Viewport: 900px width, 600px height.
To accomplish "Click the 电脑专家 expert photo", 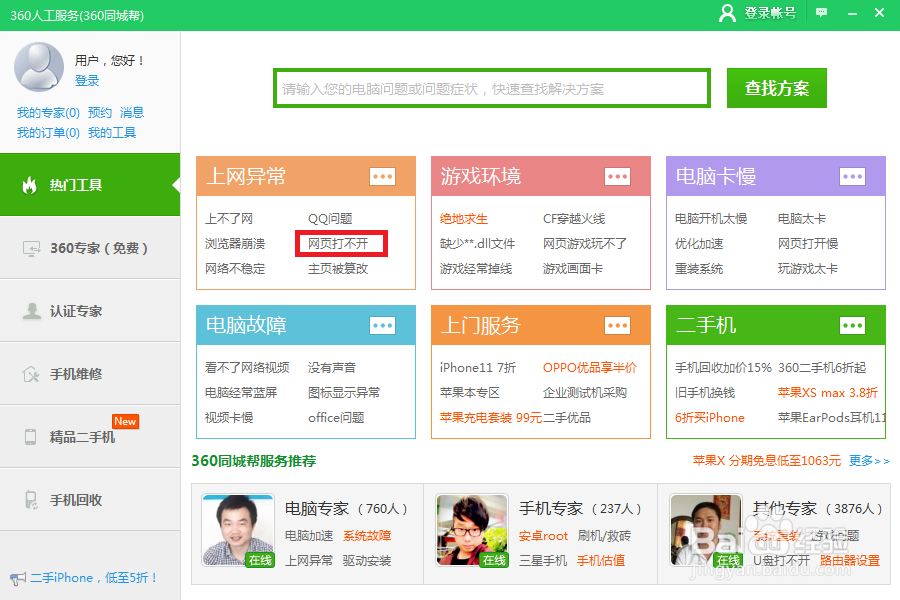I will point(238,531).
